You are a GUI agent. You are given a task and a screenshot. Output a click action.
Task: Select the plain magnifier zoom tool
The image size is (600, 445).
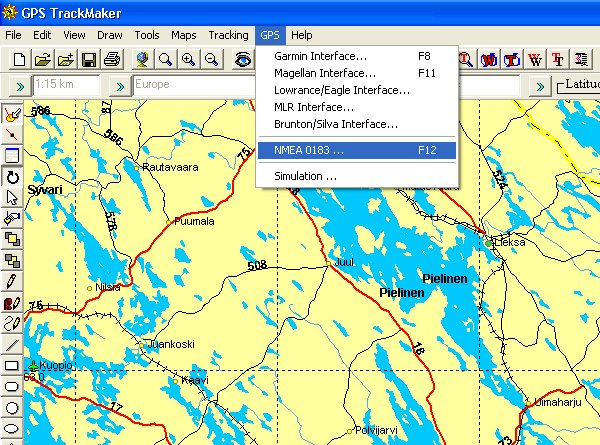[x=165, y=60]
